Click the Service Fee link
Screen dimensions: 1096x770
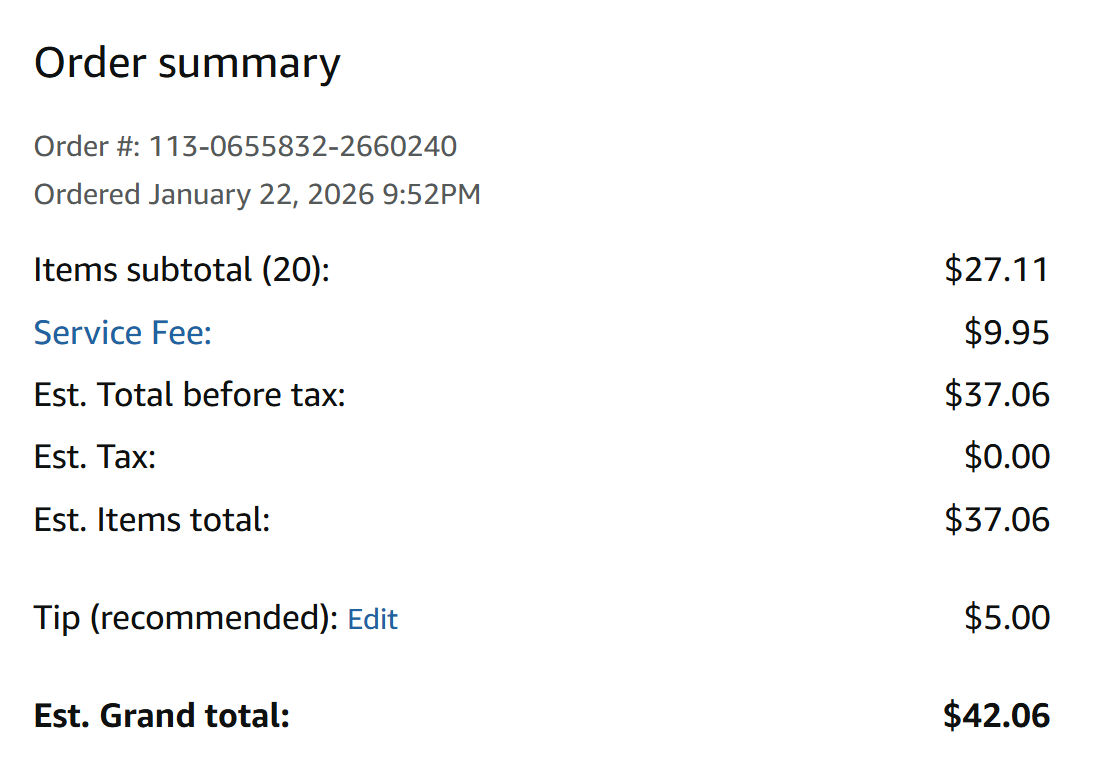(x=123, y=332)
